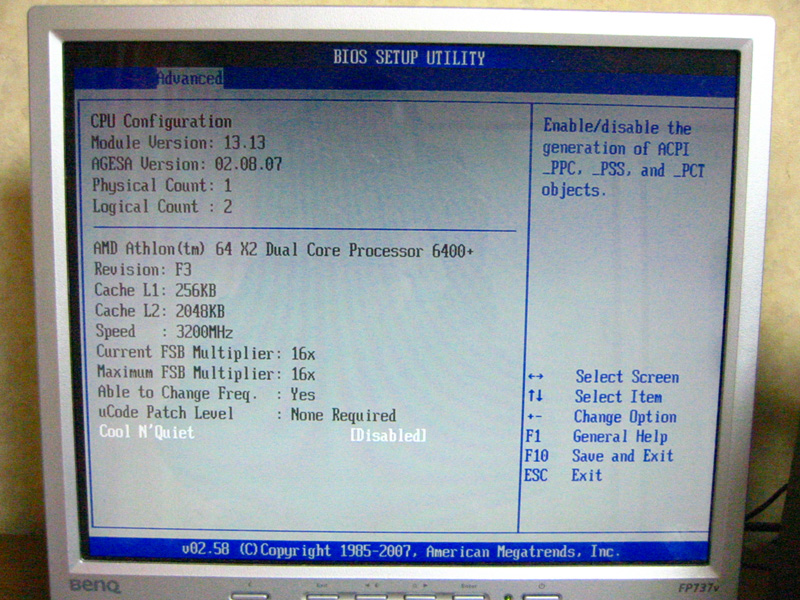This screenshot has width=800, height=600.
Task: Click the plus-minus symbol beside Change Option
Action: [534, 417]
